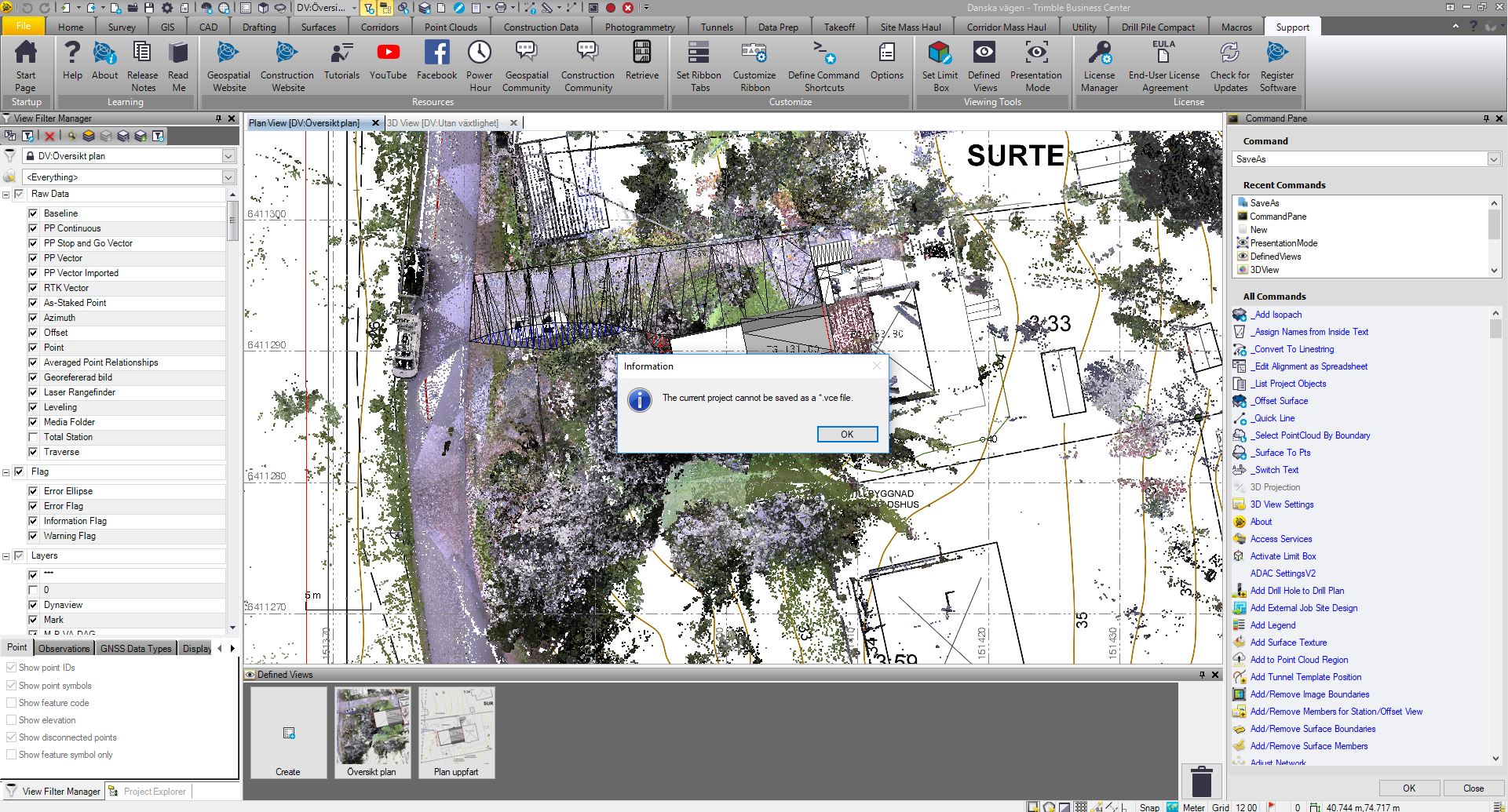Switch to 3D View Utan växtlighet tab
This screenshot has height=812, width=1508.
pyautogui.click(x=442, y=123)
